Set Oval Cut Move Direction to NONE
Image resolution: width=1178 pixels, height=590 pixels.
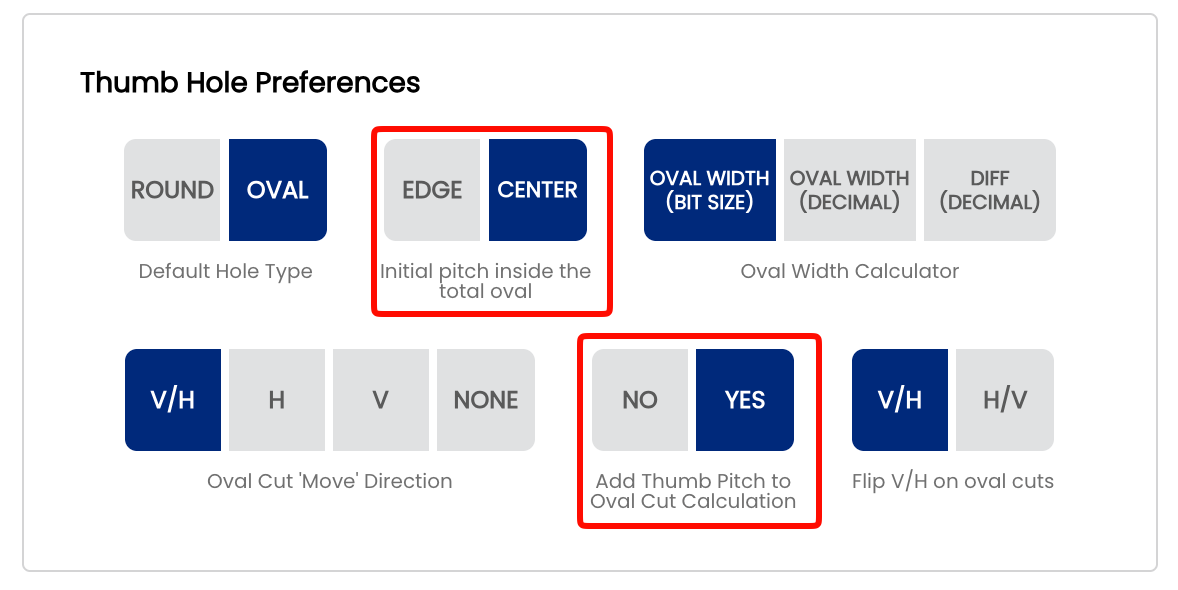[486, 400]
